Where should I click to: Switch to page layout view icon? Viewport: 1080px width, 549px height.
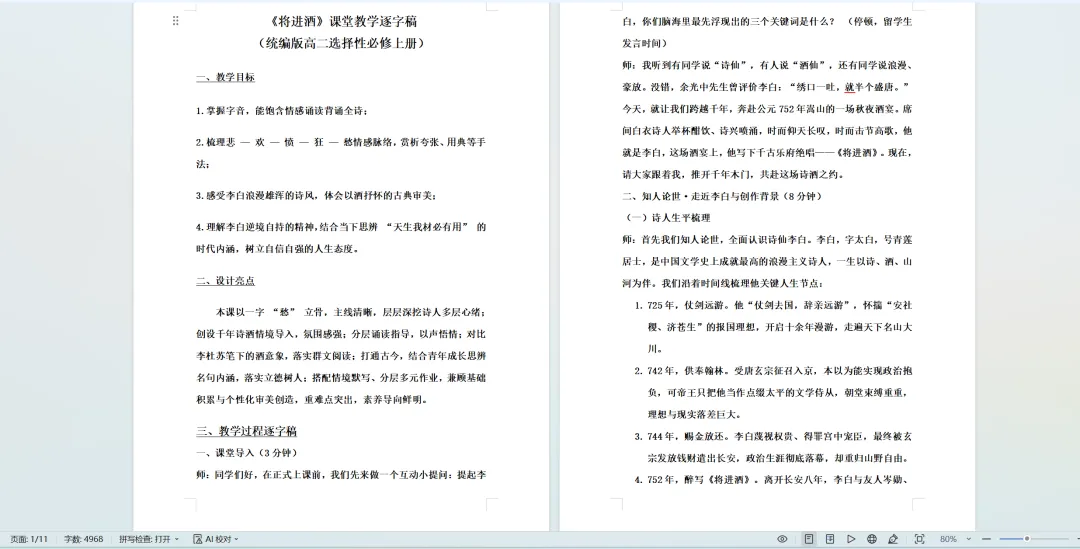point(809,539)
